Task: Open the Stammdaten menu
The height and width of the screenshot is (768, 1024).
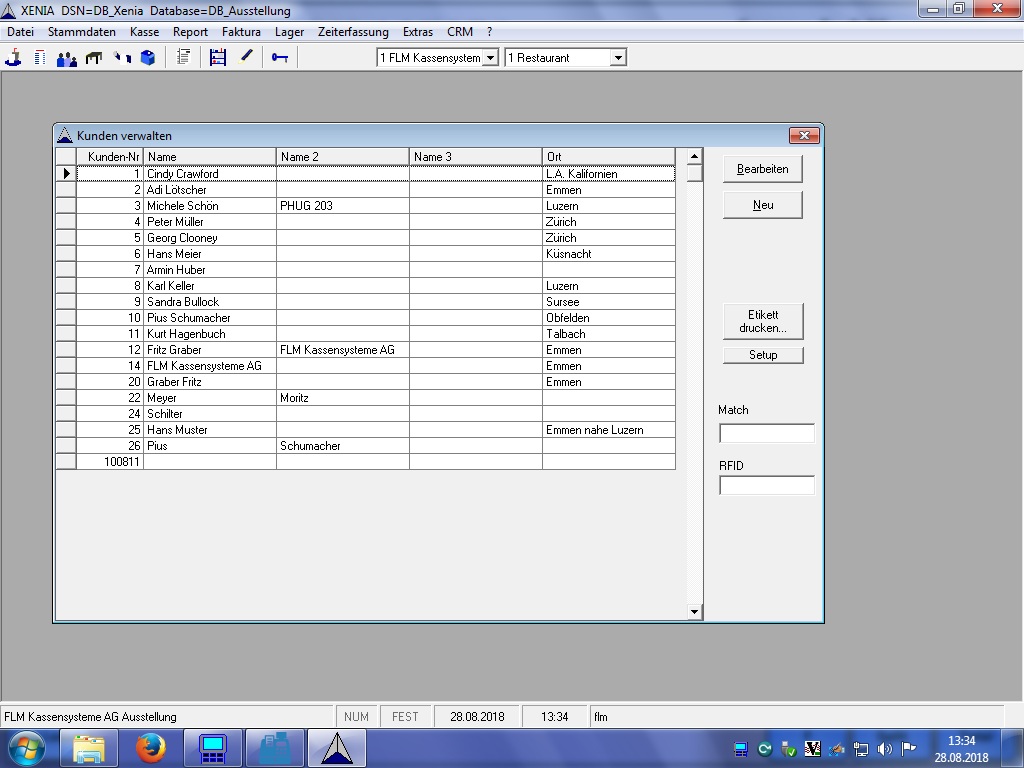Action: [82, 32]
